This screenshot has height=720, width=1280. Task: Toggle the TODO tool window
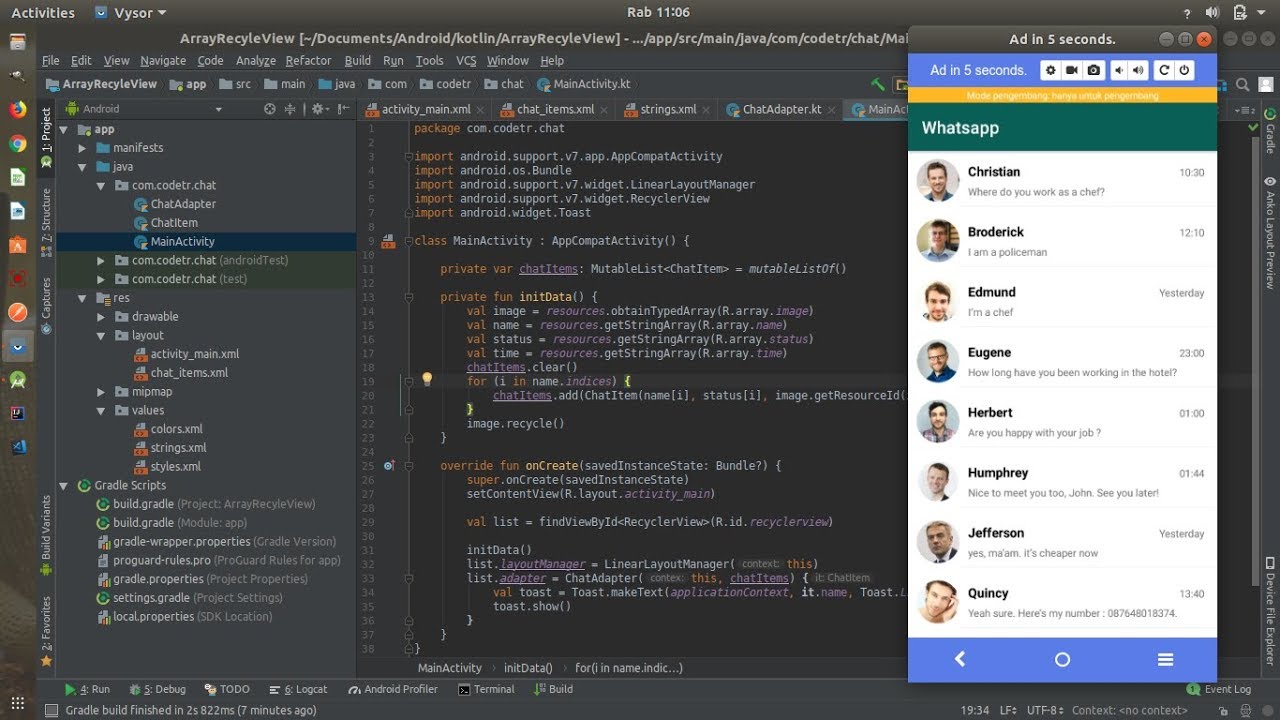pyautogui.click(x=227, y=689)
